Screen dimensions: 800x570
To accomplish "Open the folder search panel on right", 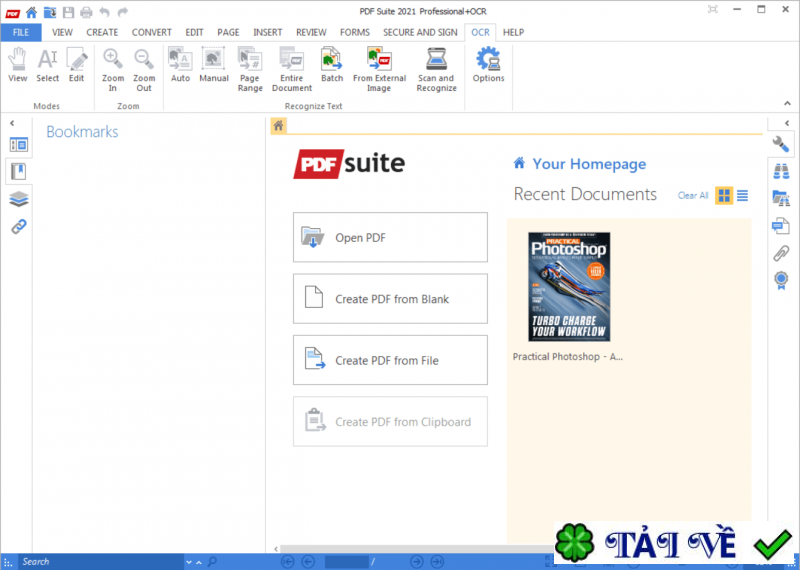I will [781, 198].
